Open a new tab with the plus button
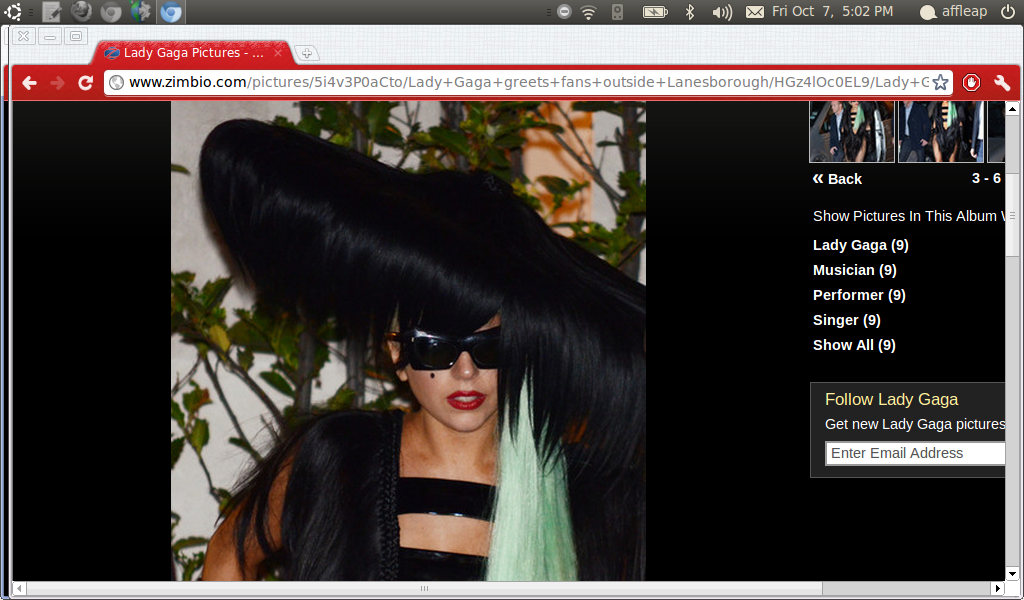1024x600 pixels. tap(306, 54)
